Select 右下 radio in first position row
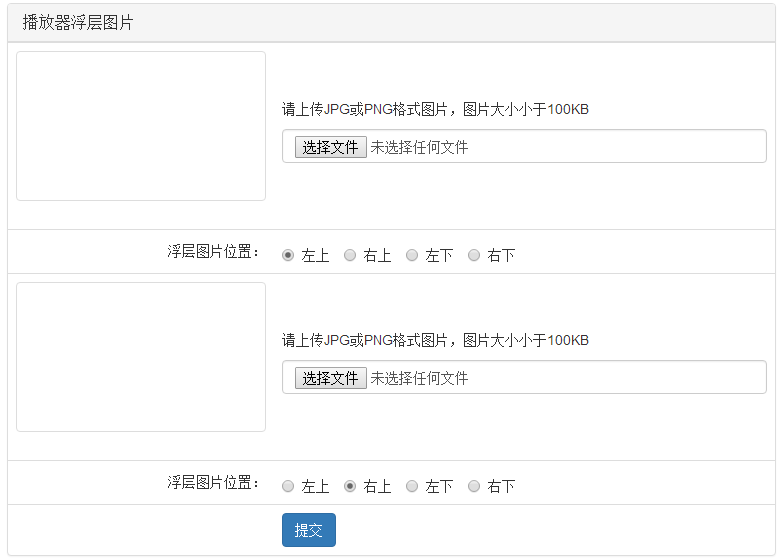The image size is (783, 560). (x=474, y=255)
